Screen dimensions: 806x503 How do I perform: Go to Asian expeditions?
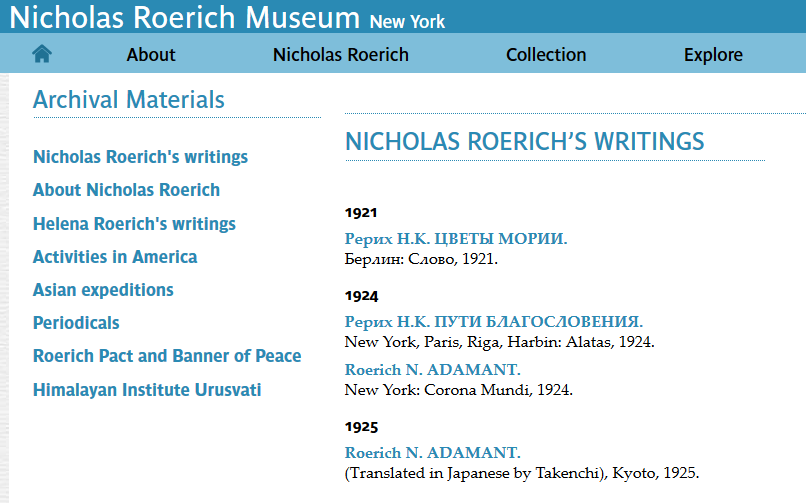click(x=103, y=290)
